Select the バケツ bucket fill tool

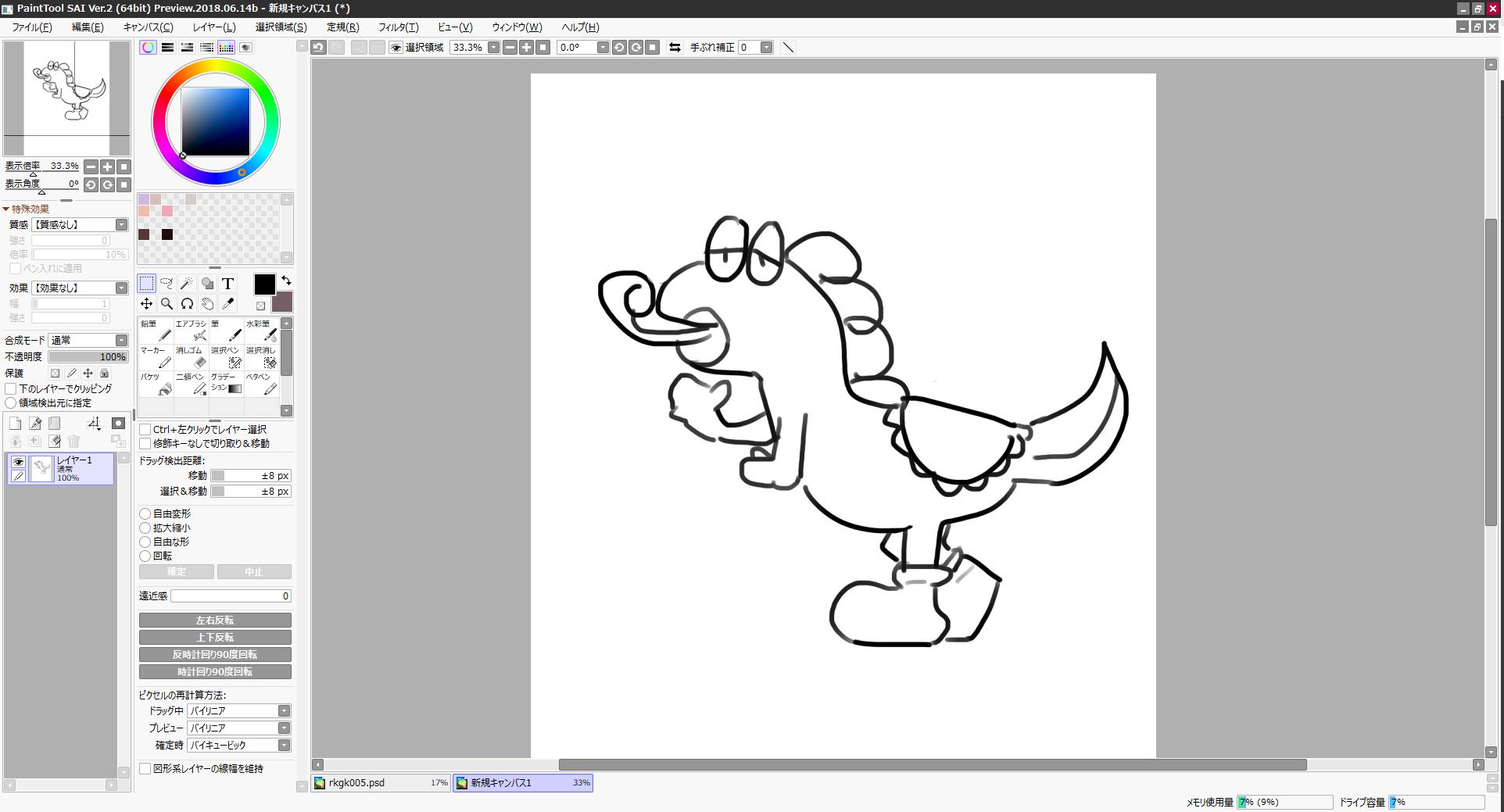click(x=156, y=384)
